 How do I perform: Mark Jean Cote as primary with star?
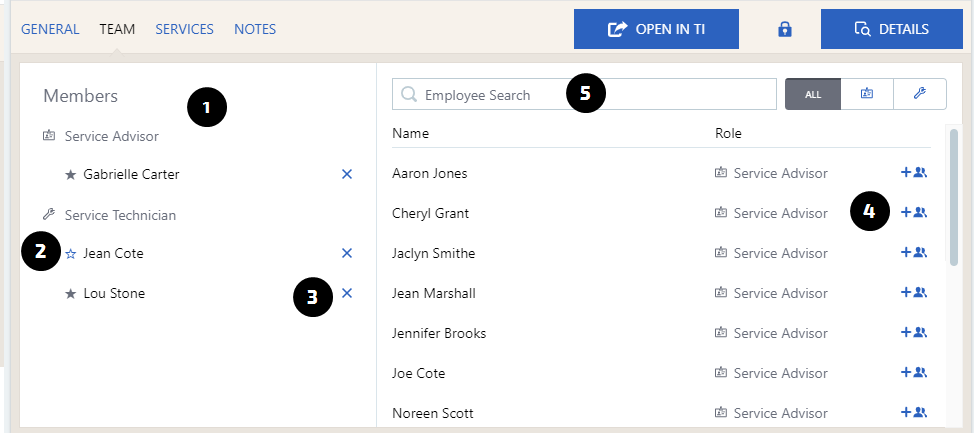pyautogui.click(x=71, y=254)
